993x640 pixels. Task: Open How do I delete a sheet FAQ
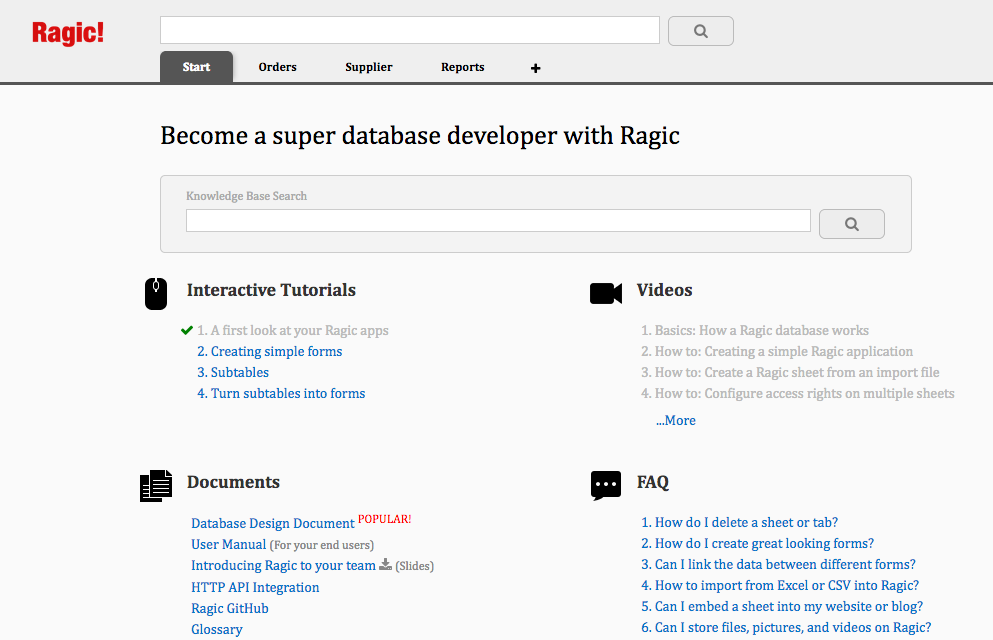coord(740,522)
